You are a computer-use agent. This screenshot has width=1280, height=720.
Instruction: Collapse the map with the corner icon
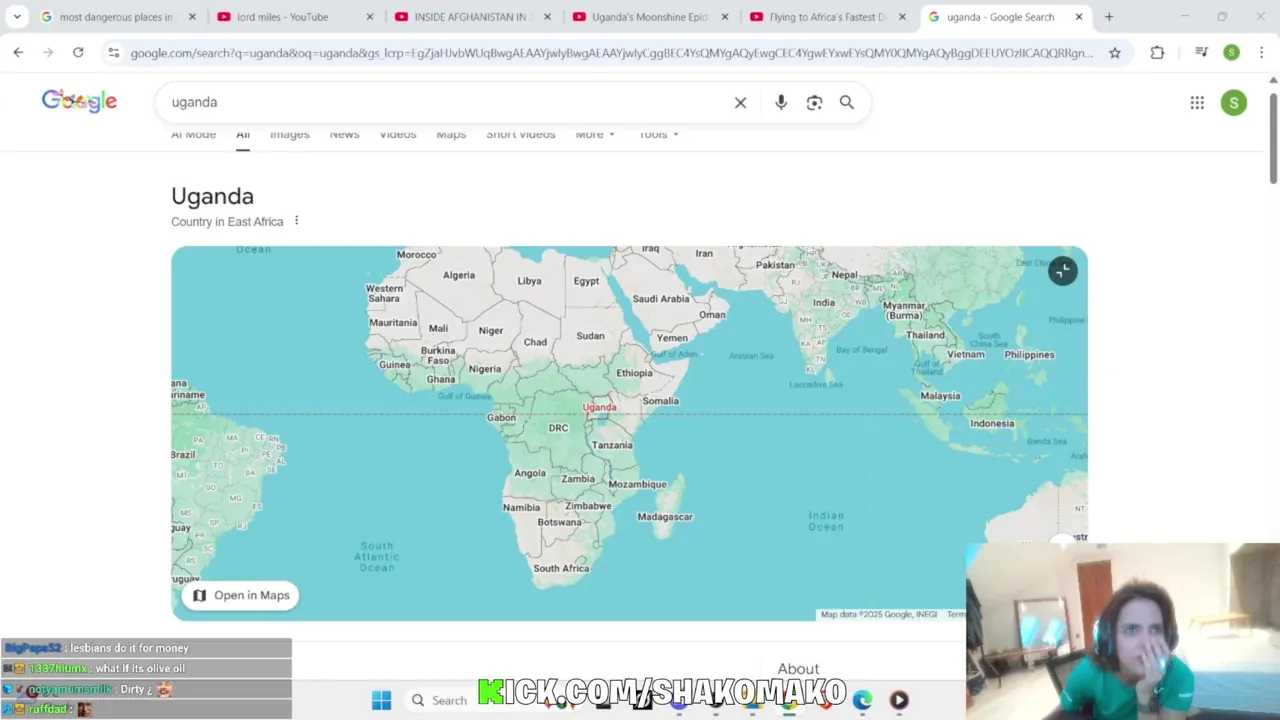[1063, 271]
